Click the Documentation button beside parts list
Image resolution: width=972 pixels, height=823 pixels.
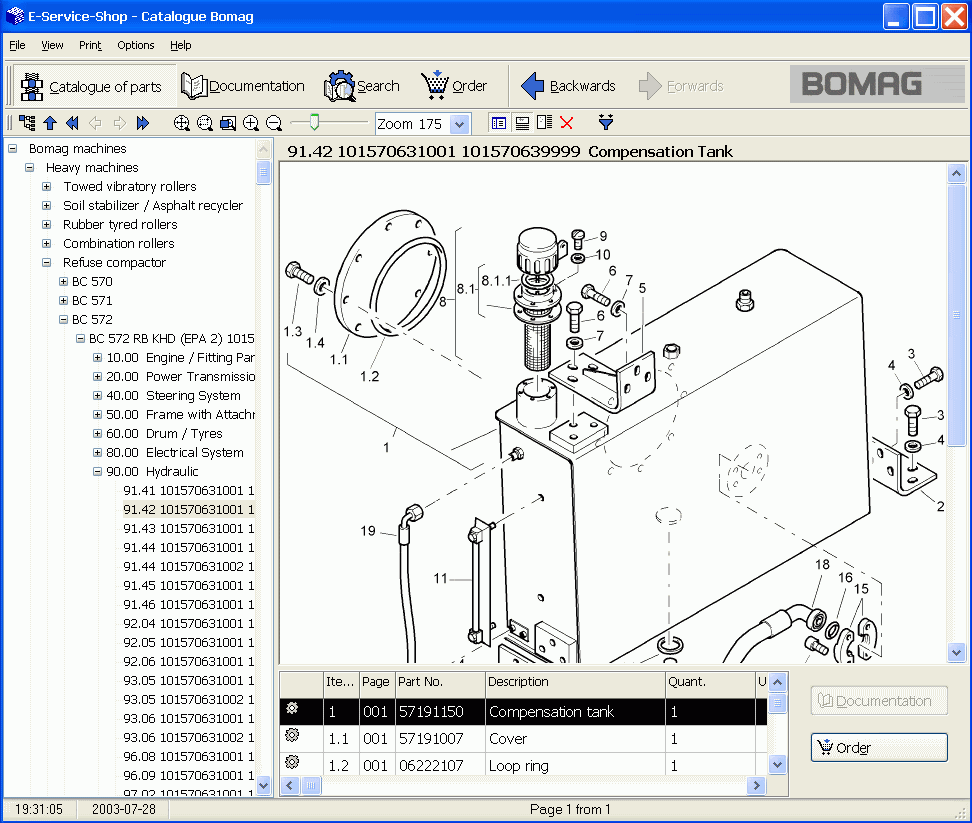879,701
